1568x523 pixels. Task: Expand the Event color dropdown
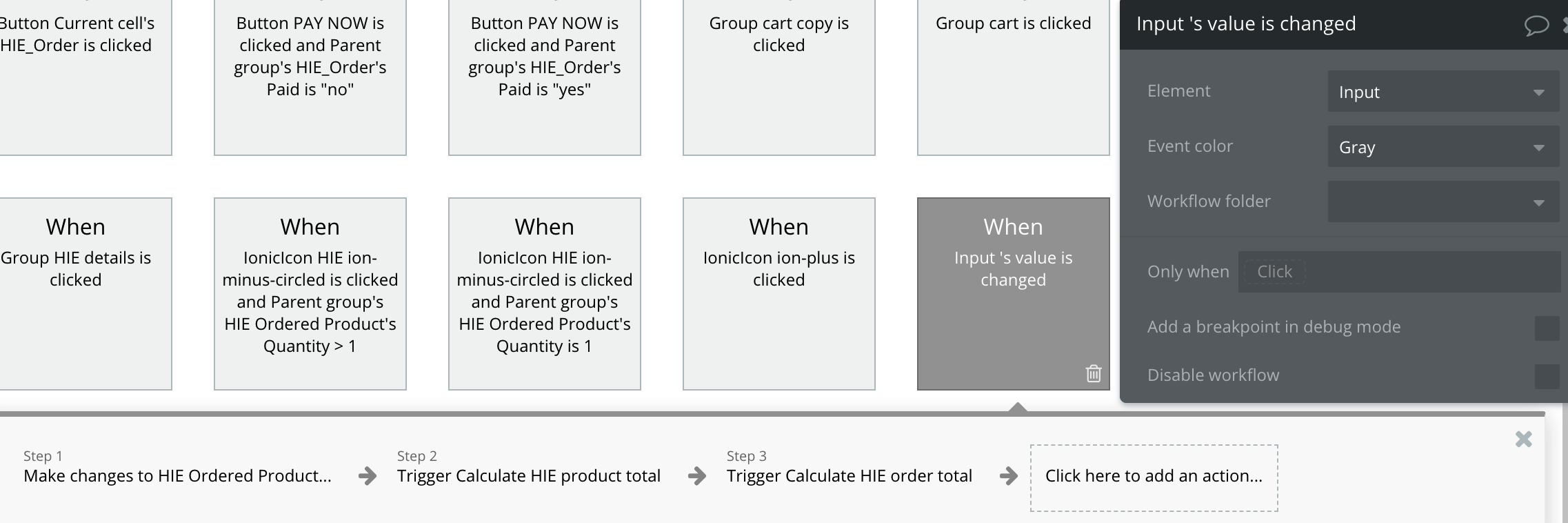click(x=1443, y=147)
